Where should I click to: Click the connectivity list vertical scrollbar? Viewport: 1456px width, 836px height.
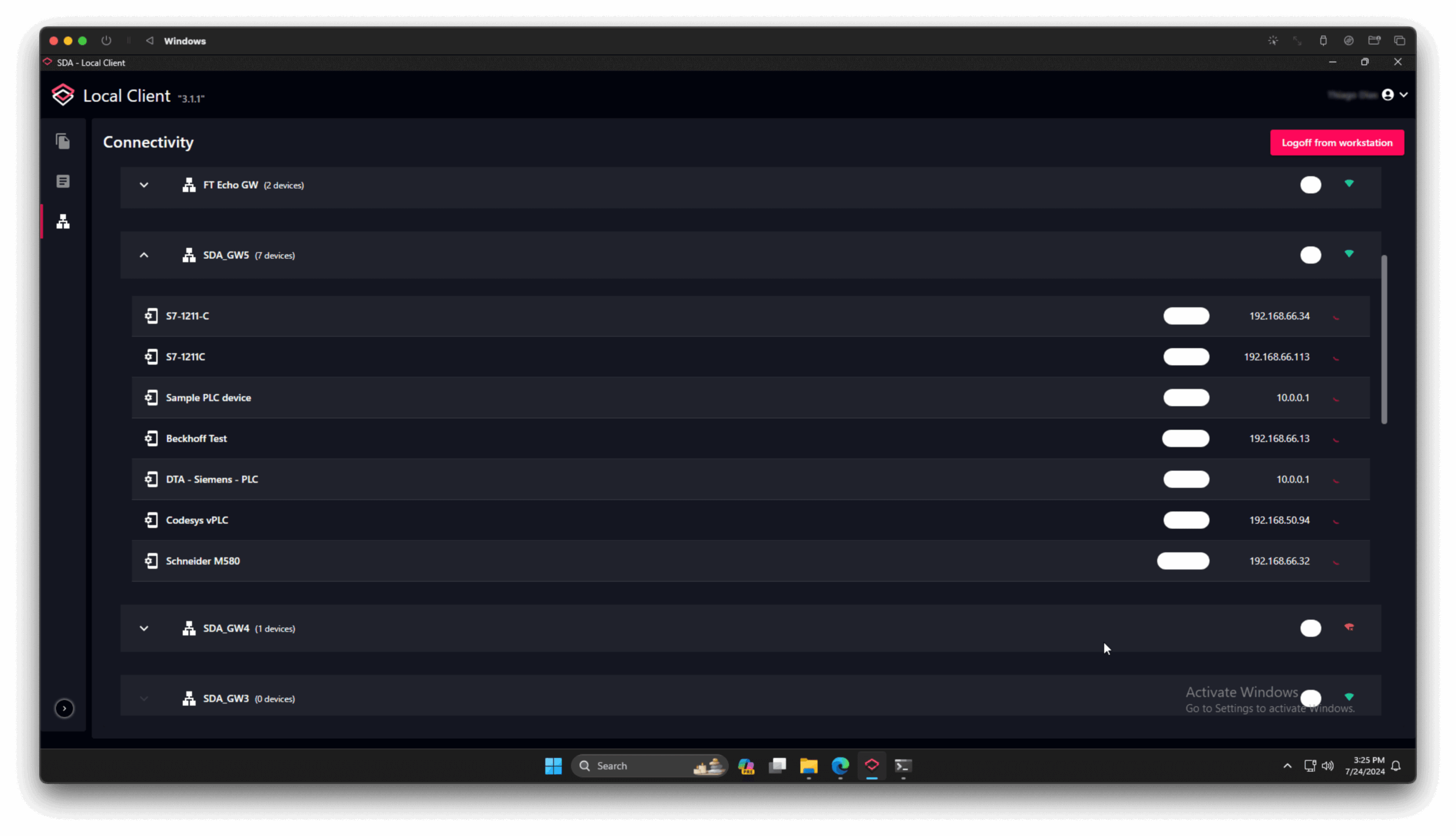click(x=1384, y=339)
